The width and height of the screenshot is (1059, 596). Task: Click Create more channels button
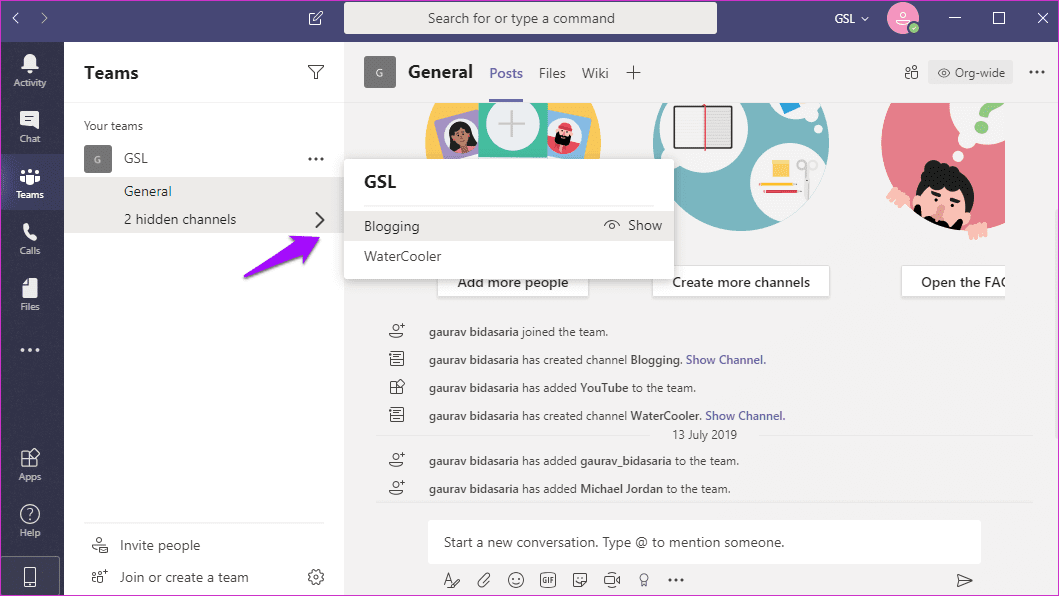(741, 282)
